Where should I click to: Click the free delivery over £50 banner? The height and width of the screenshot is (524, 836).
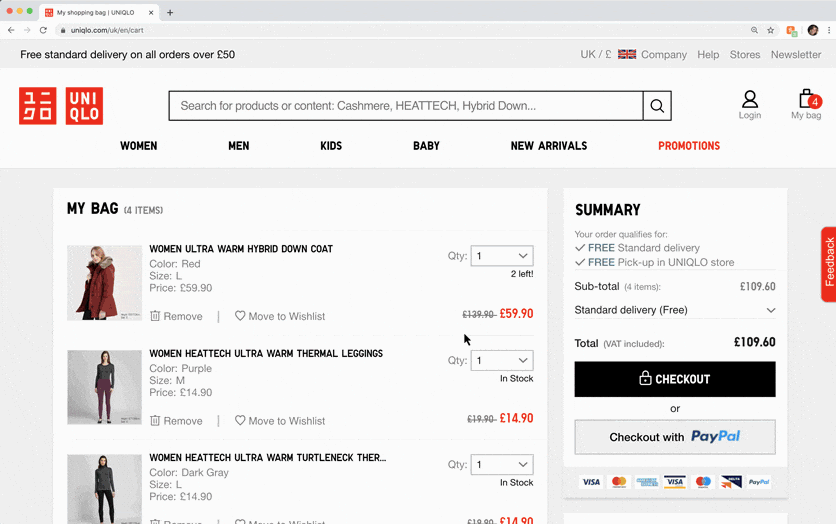pos(127,54)
